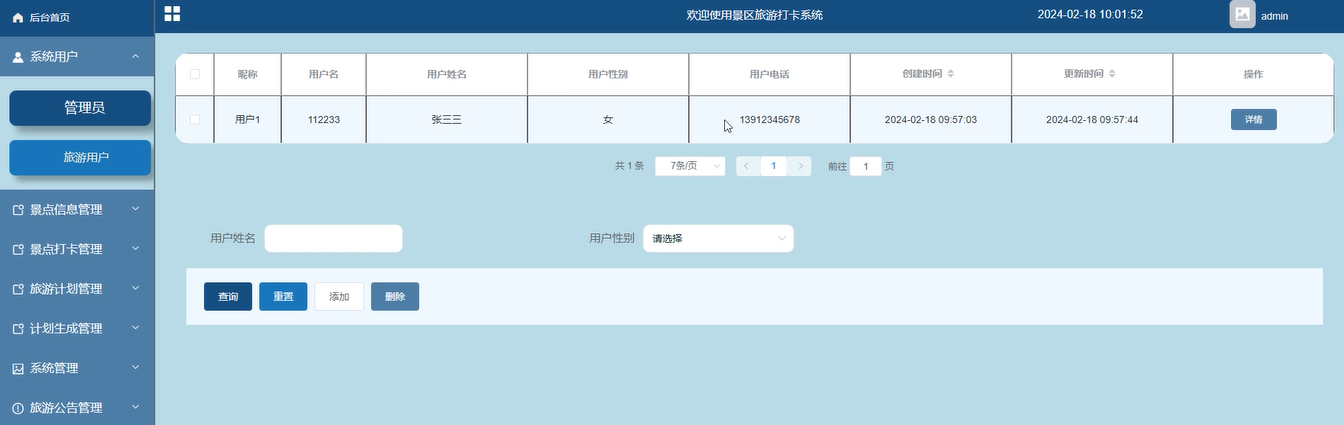
Task: Click the admin avatar image icon
Action: tap(1242, 14)
